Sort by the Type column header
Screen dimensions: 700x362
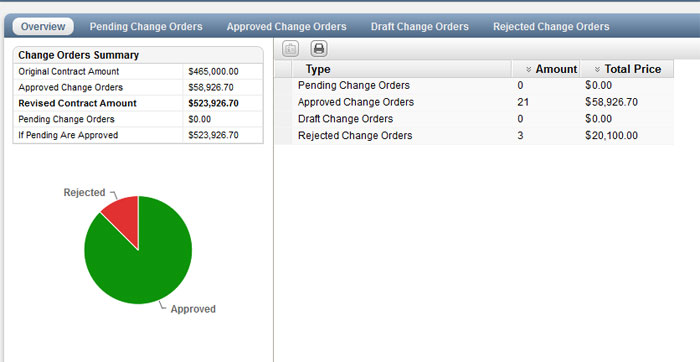[x=318, y=69]
